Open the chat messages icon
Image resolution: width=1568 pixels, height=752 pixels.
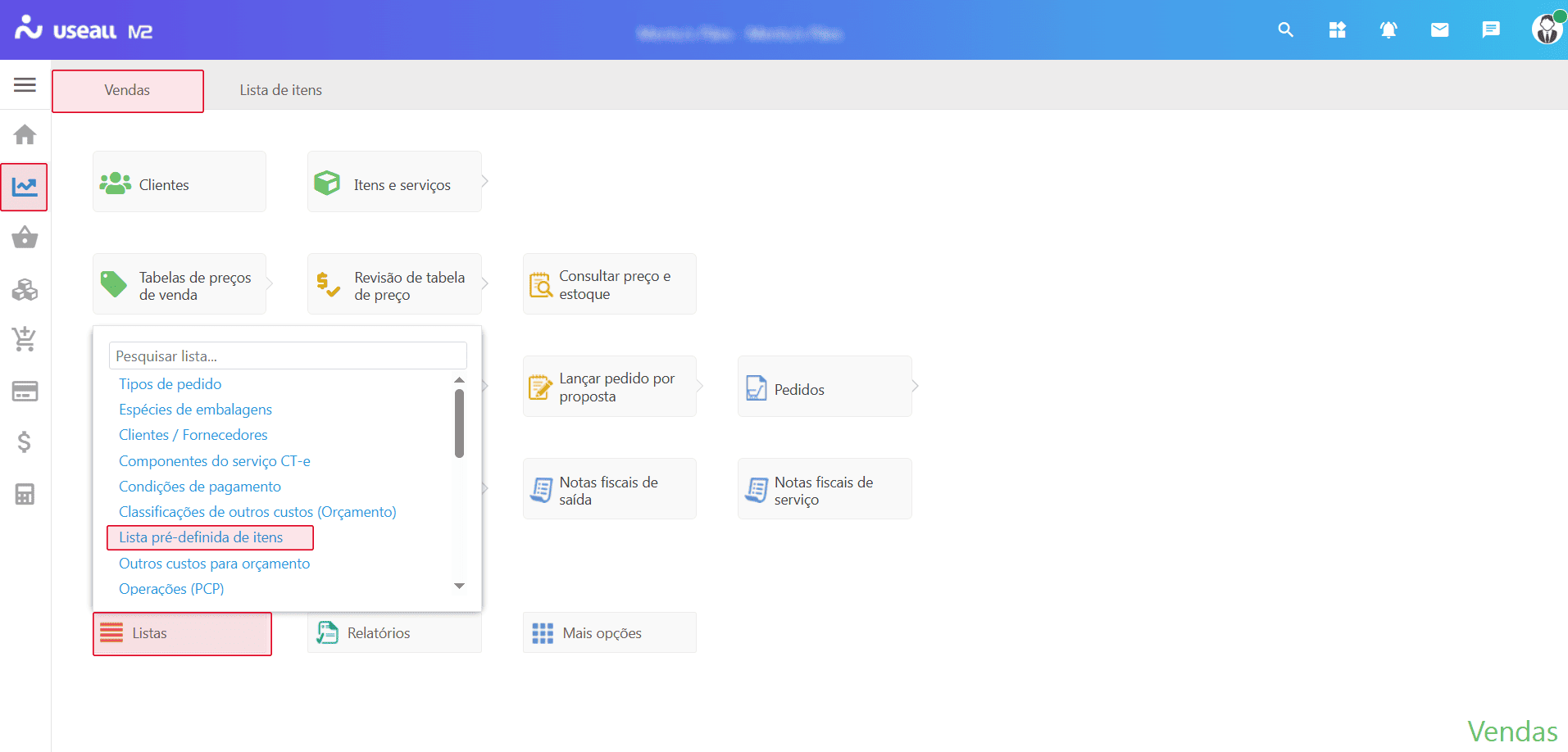1490,30
